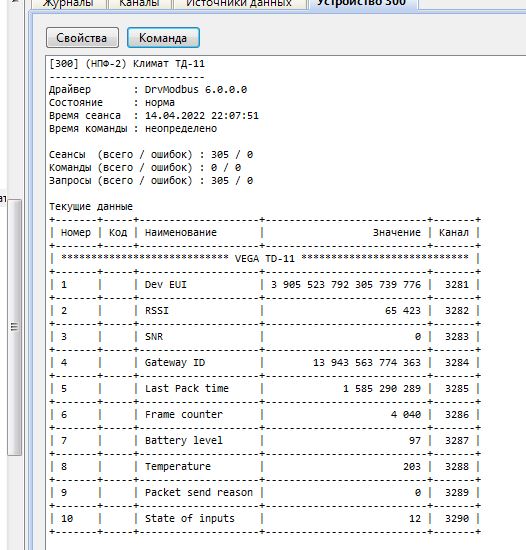Click channel number 3281
The image size is (526, 550).
click(457, 284)
